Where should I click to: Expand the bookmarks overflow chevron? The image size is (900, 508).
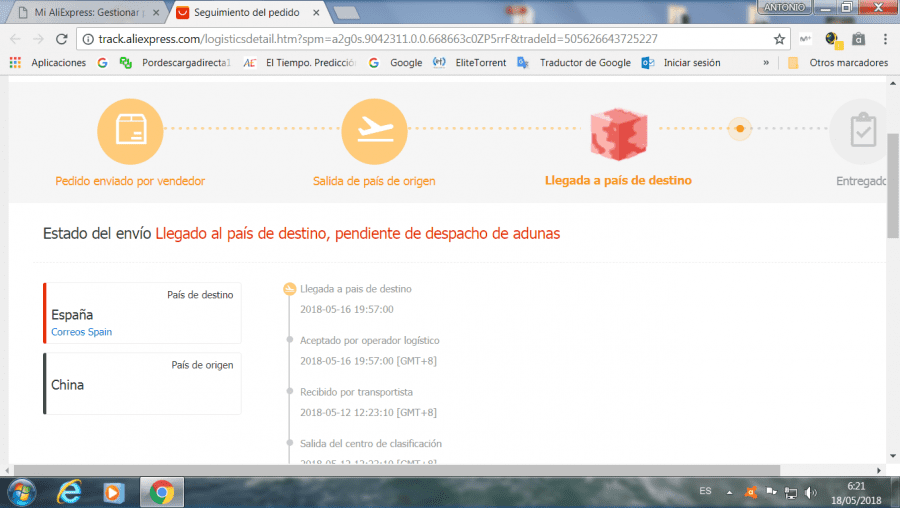(766, 63)
